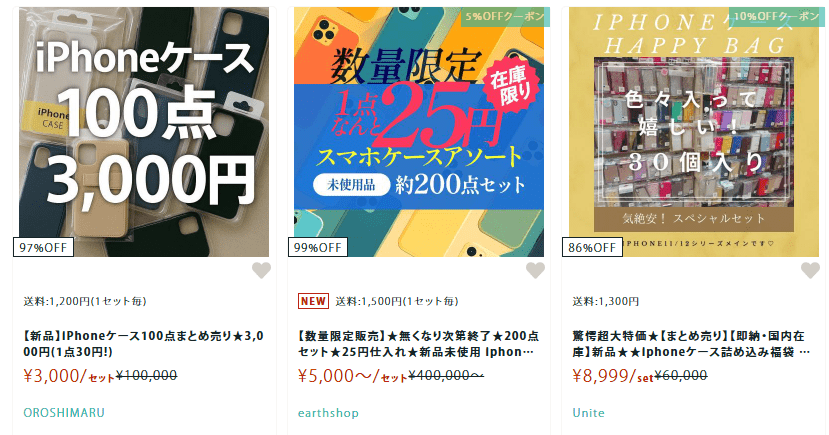The width and height of the screenshot is (829, 435).
Task: Visit the earthshop seller page
Action: pyautogui.click(x=328, y=413)
